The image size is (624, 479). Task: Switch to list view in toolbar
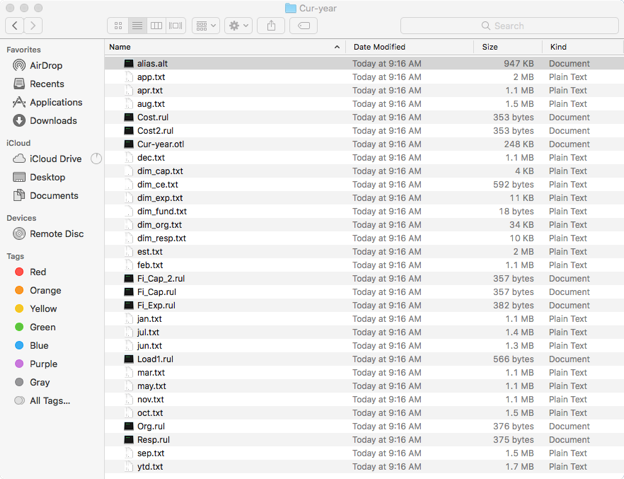coord(137,26)
